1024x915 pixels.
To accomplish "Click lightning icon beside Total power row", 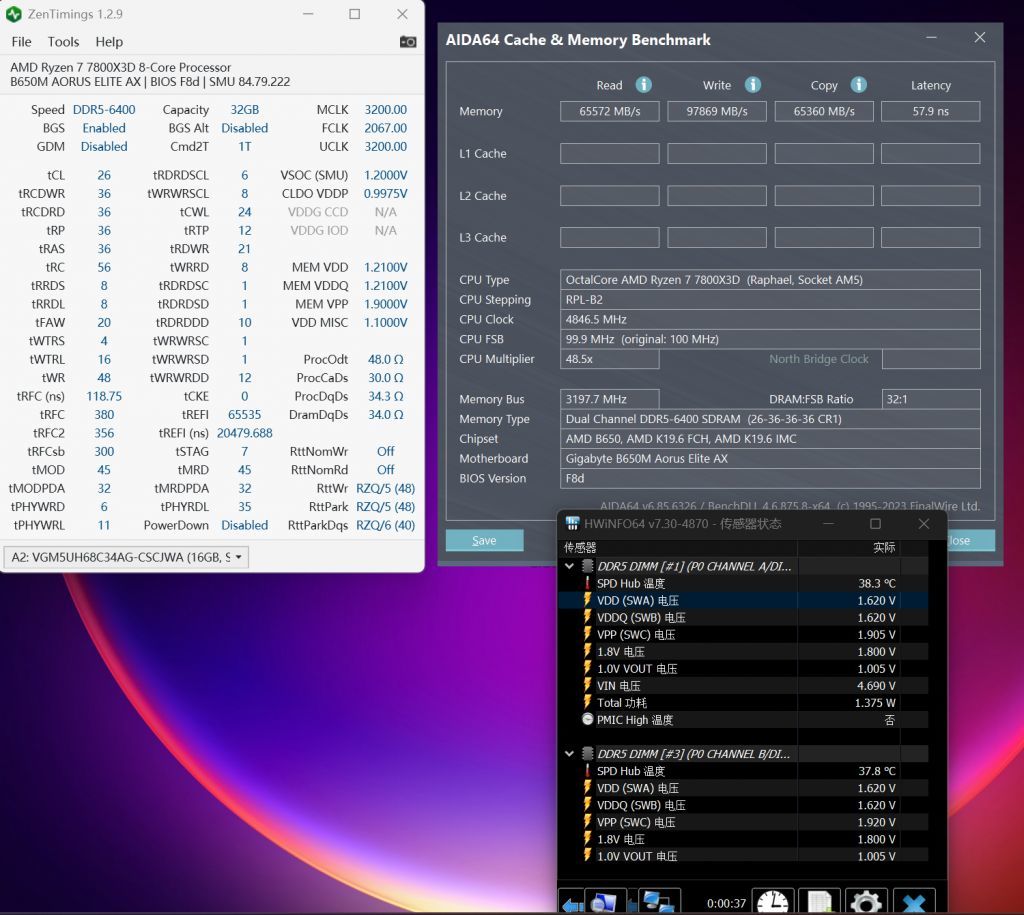I will point(587,702).
